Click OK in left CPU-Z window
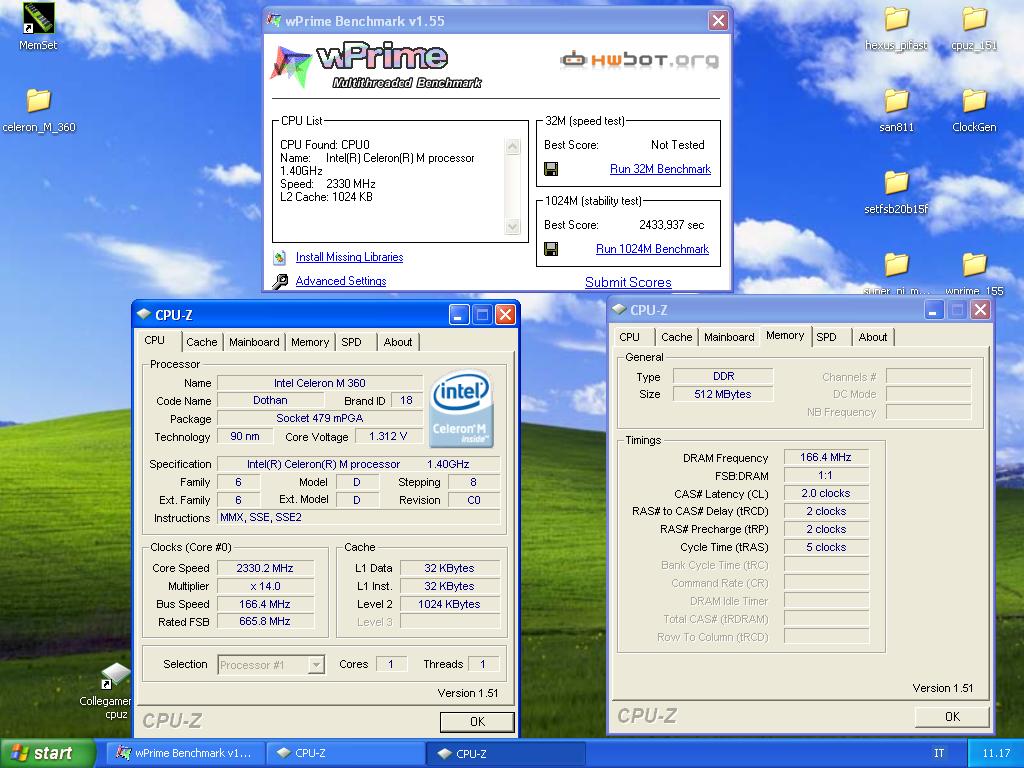Image resolution: width=1024 pixels, height=768 pixels. 477,722
